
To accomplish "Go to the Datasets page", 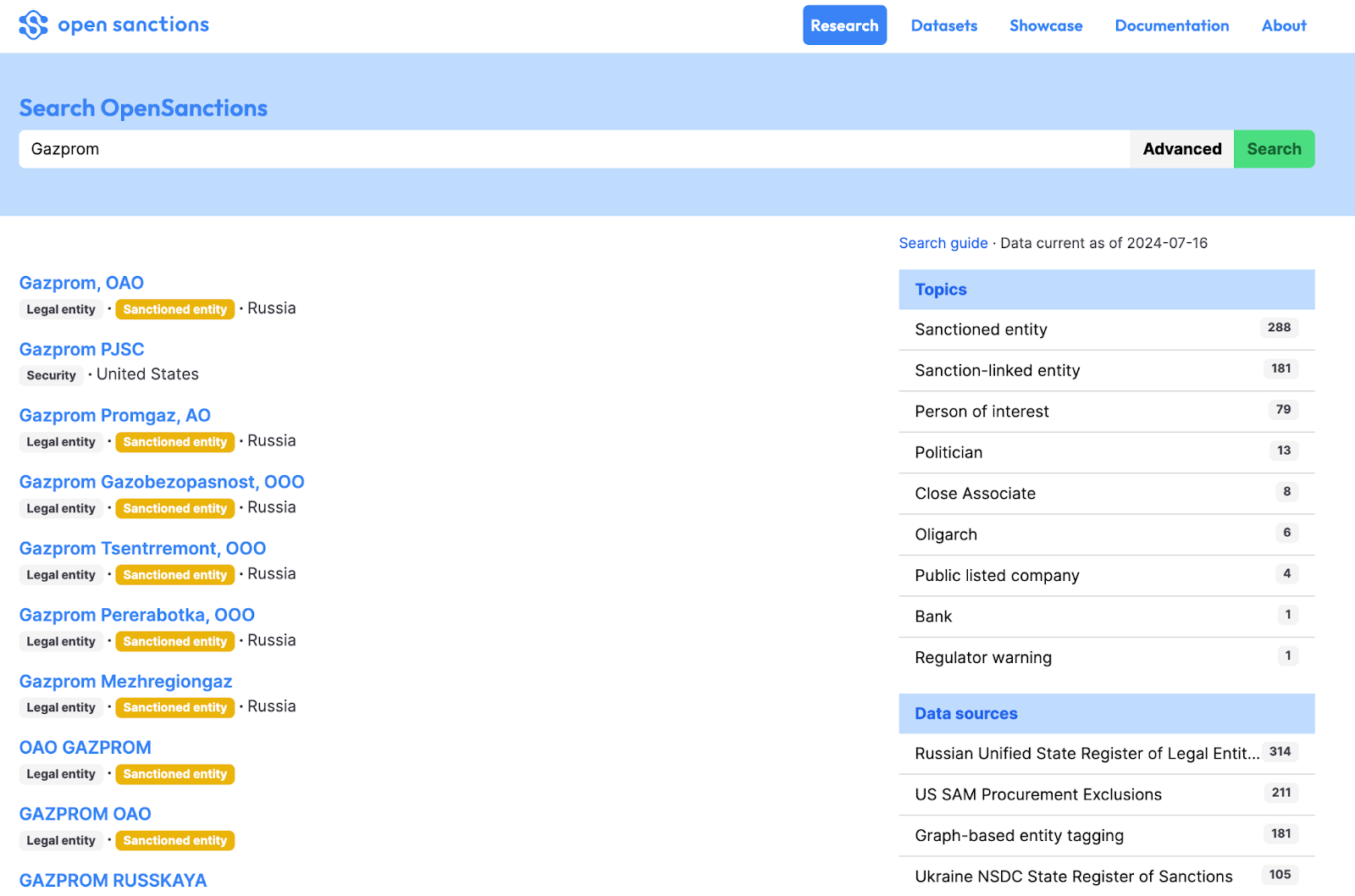I will pyautogui.click(x=944, y=25).
